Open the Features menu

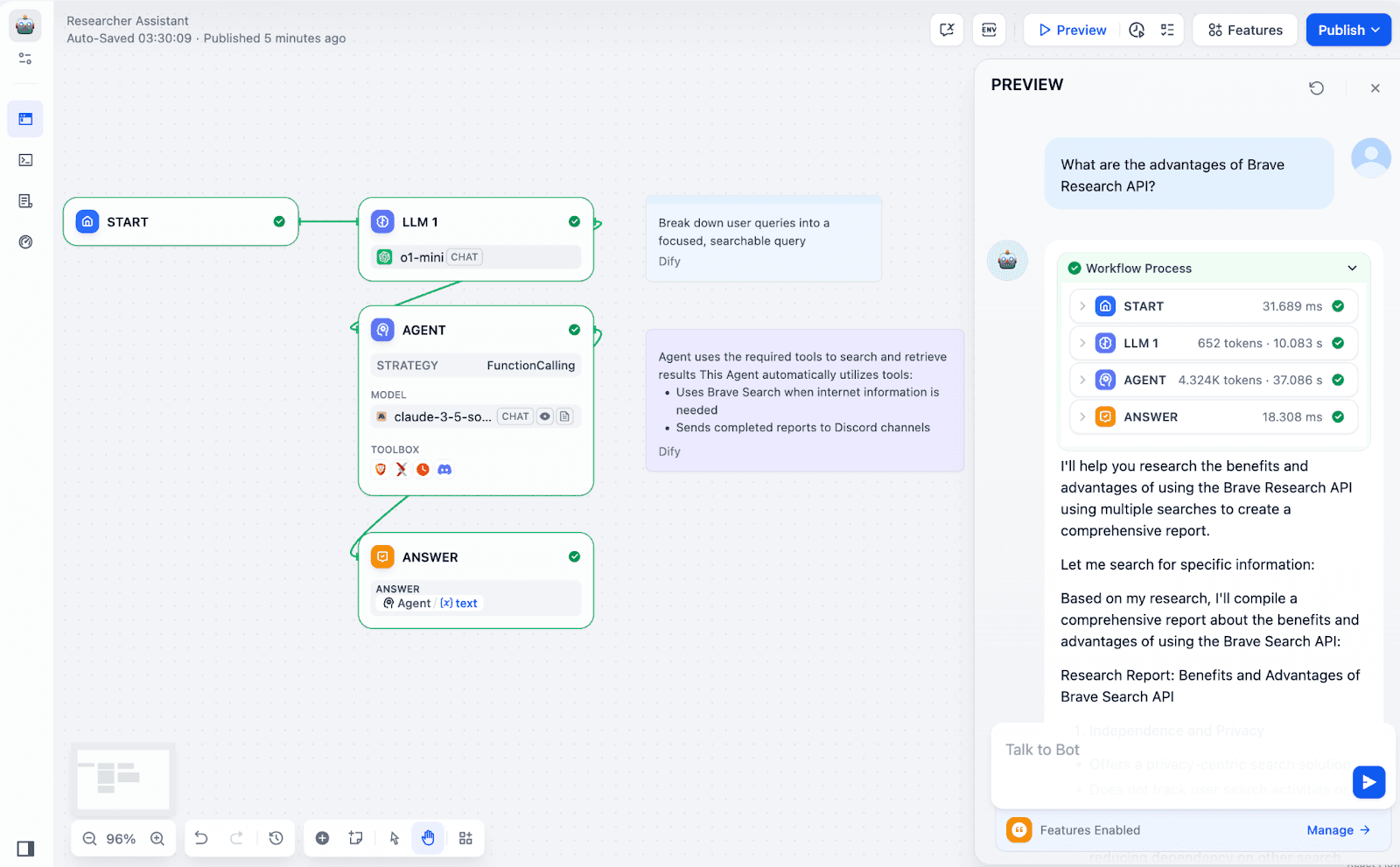point(1245,30)
